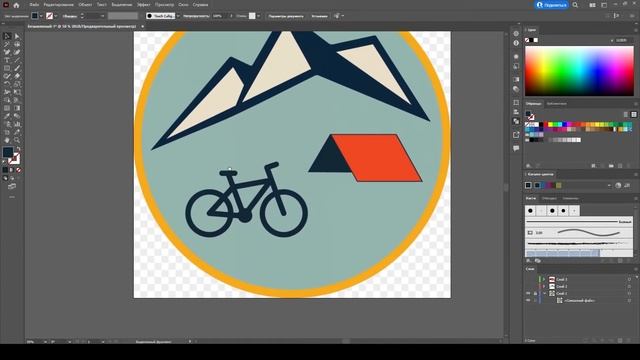Image resolution: width=640 pixels, height=360 pixels.
Task: Select the Direct Selection tool
Action: click(x=17, y=36)
